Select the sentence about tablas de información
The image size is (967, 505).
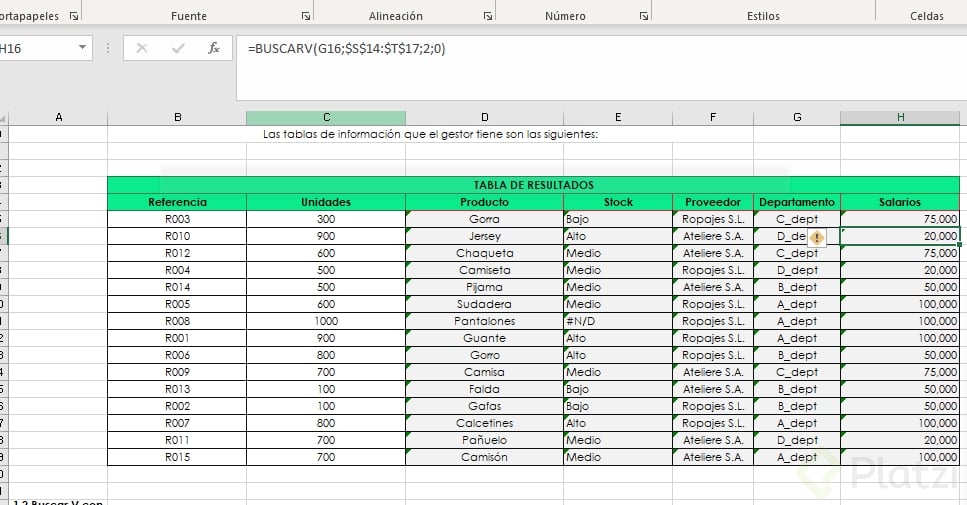pyautogui.click(x=430, y=134)
